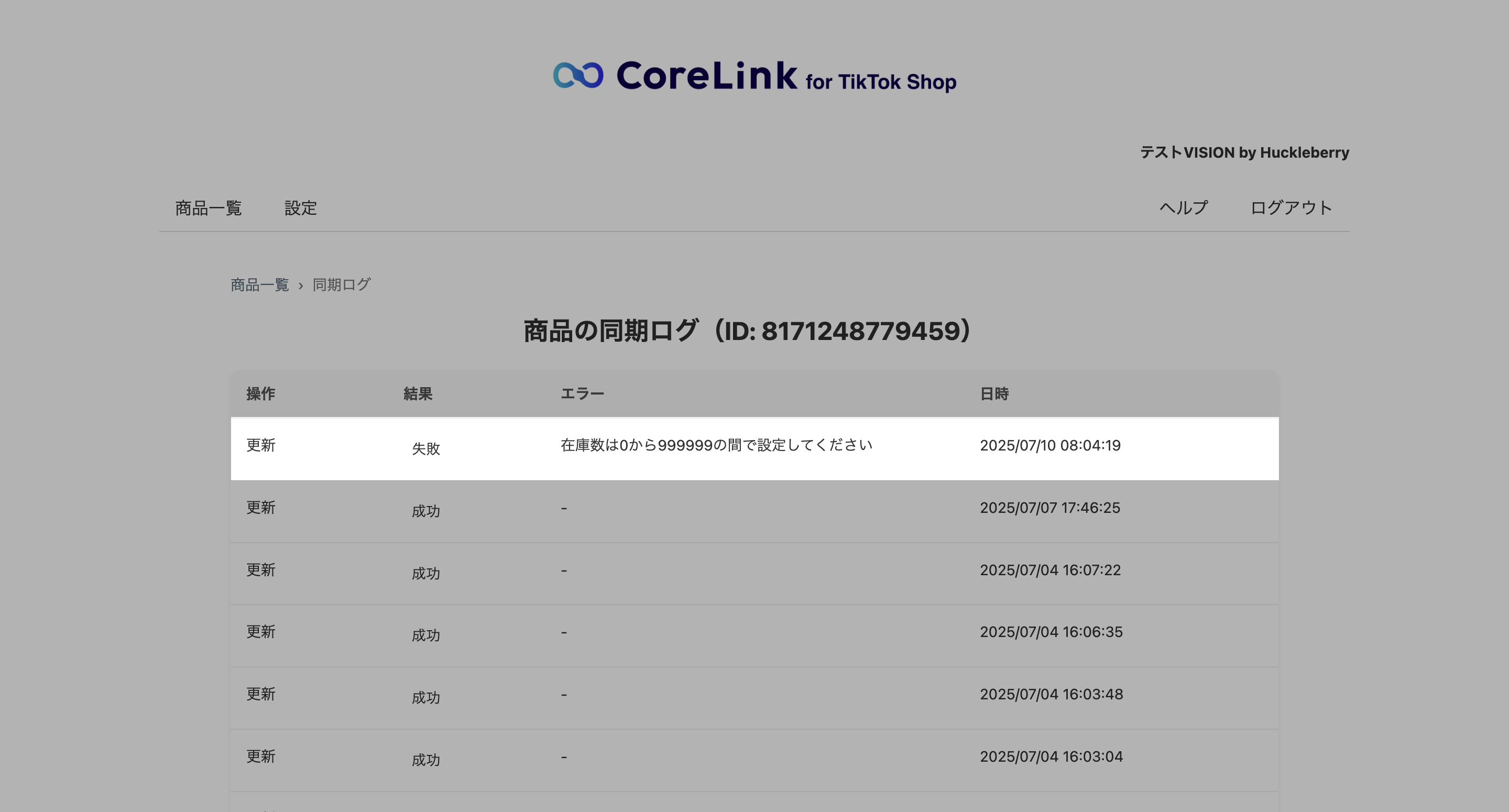Click the 在庫数 error message text
1509x812 pixels.
[716, 445]
